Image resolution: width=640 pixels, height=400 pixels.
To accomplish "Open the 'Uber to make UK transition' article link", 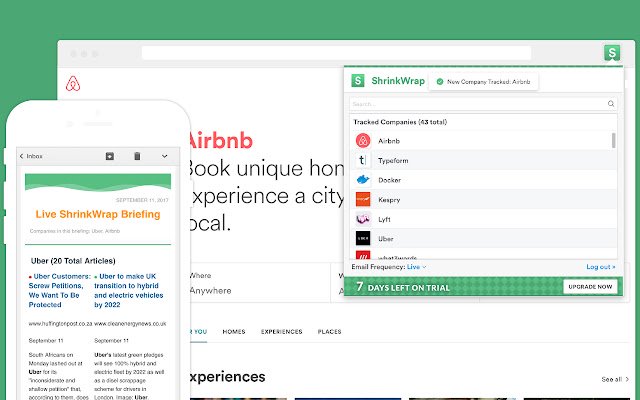I will point(129,291).
